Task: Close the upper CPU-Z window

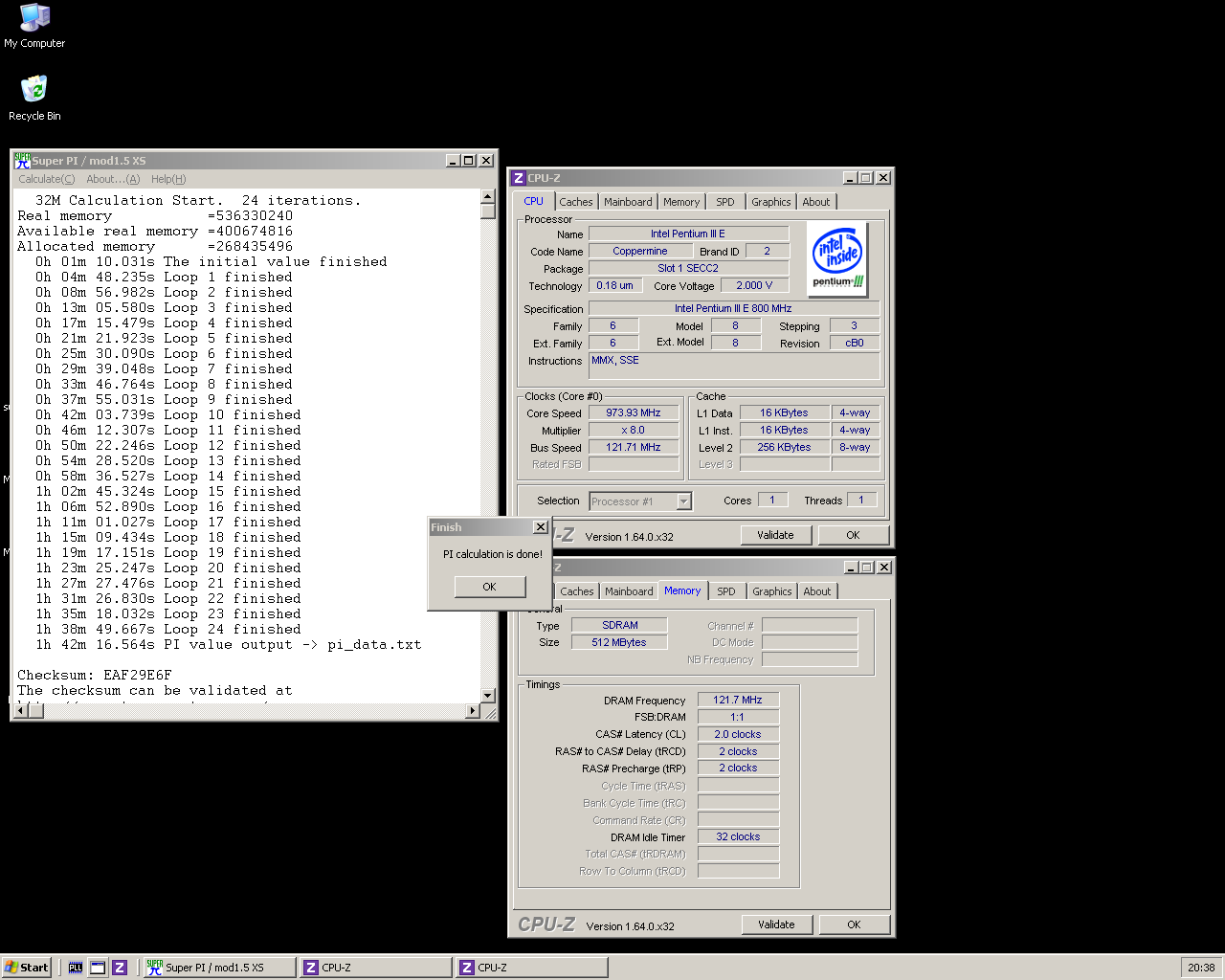Action: click(x=883, y=178)
